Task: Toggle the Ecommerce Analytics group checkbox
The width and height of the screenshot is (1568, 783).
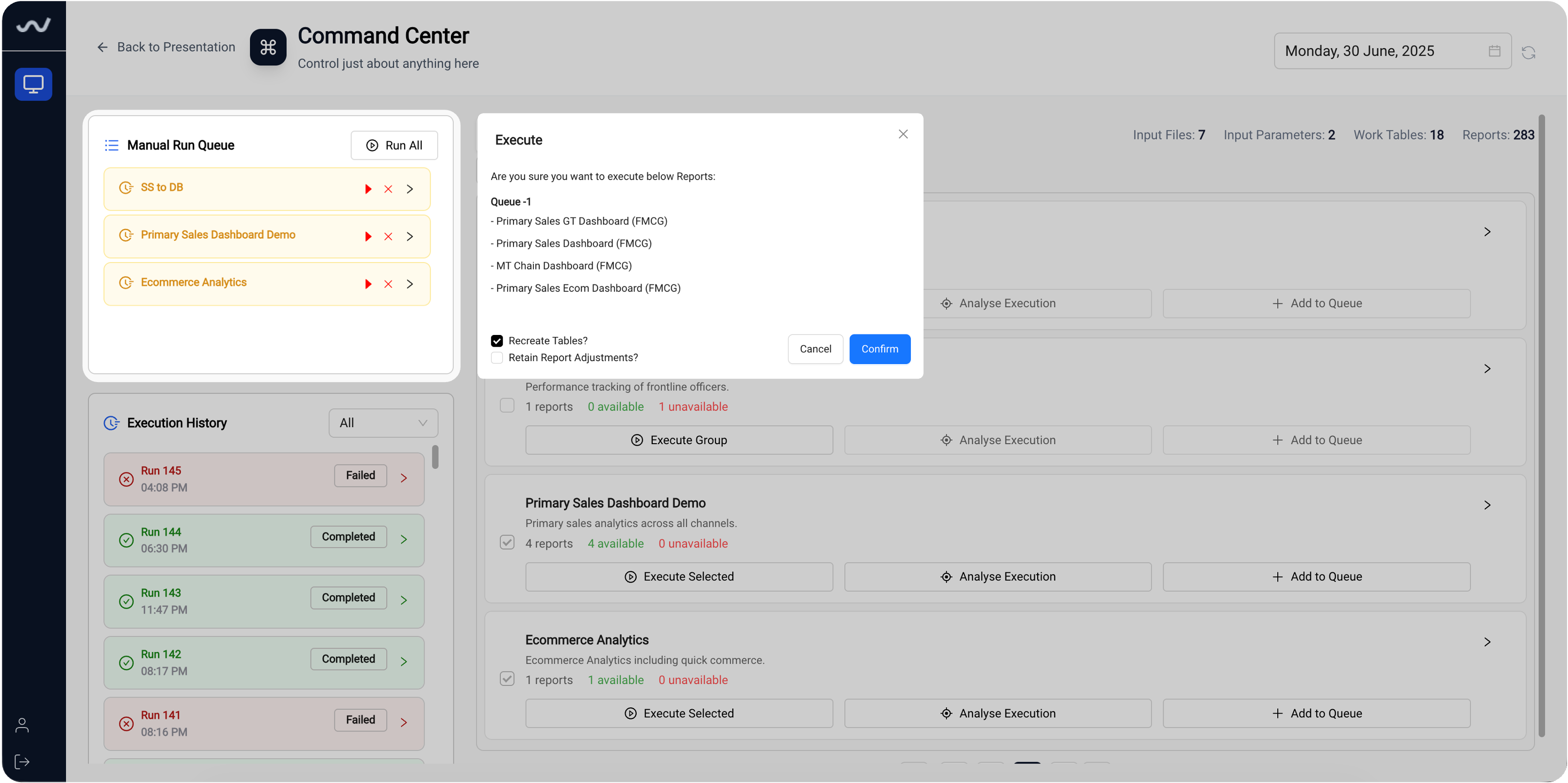Action: pyautogui.click(x=507, y=678)
